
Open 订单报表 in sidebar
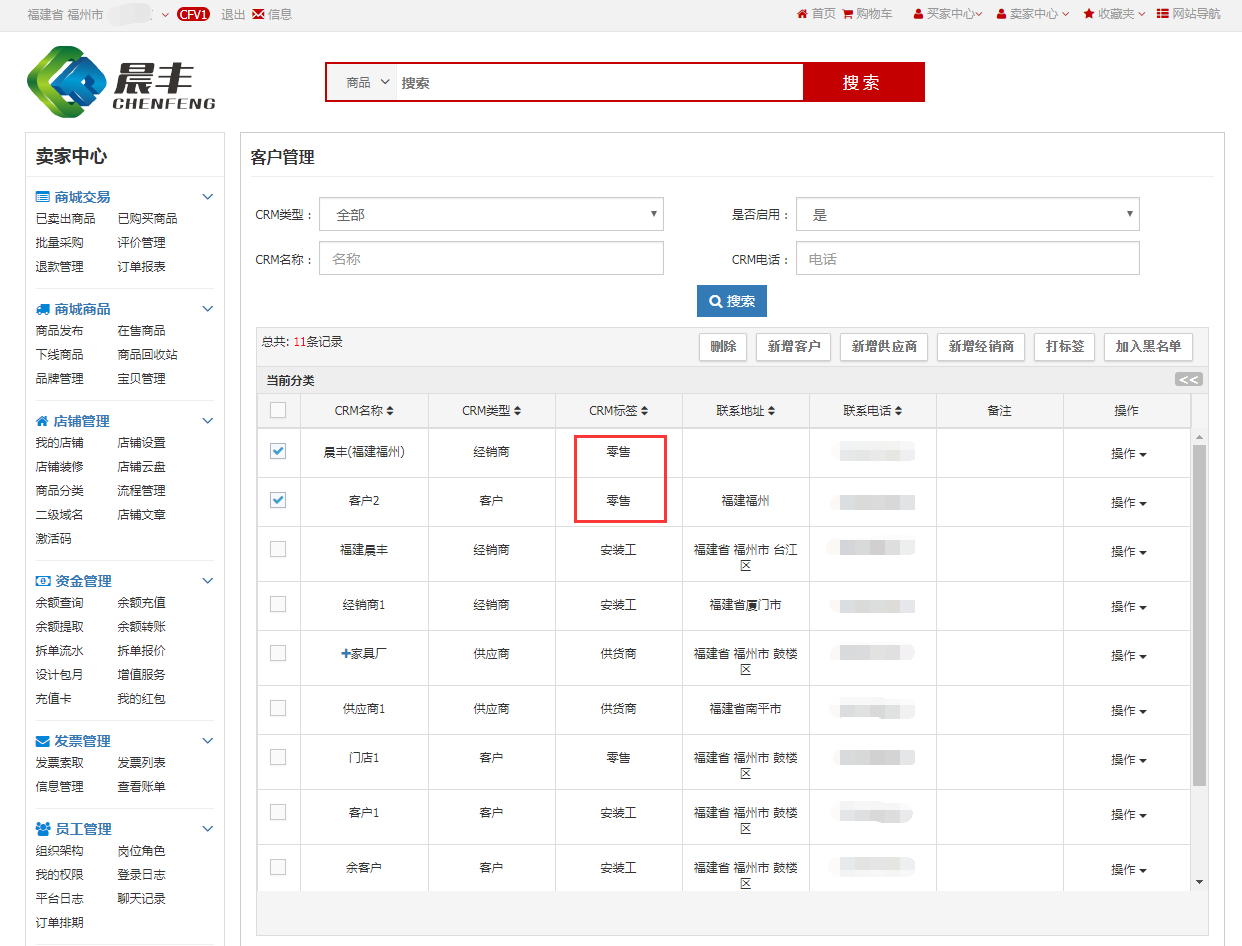coord(141,266)
